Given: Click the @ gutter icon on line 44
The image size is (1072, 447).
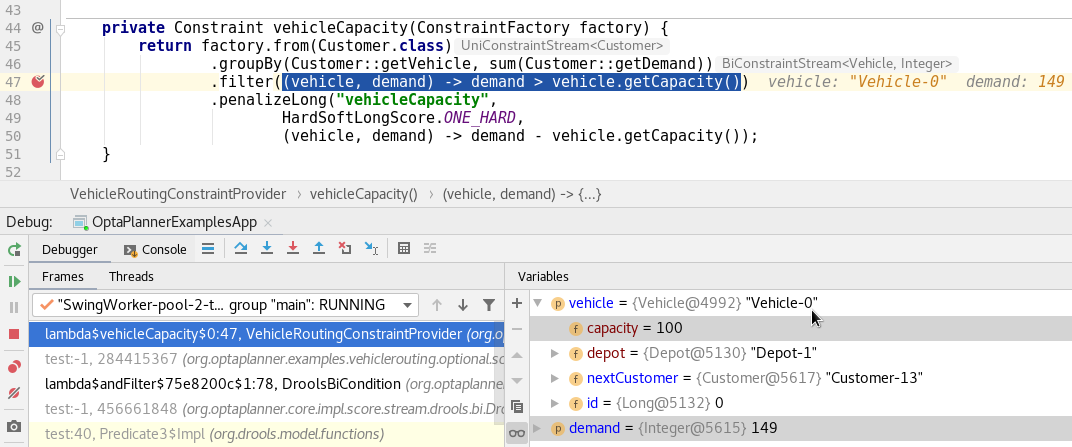Looking at the screenshot, I should [x=38, y=28].
